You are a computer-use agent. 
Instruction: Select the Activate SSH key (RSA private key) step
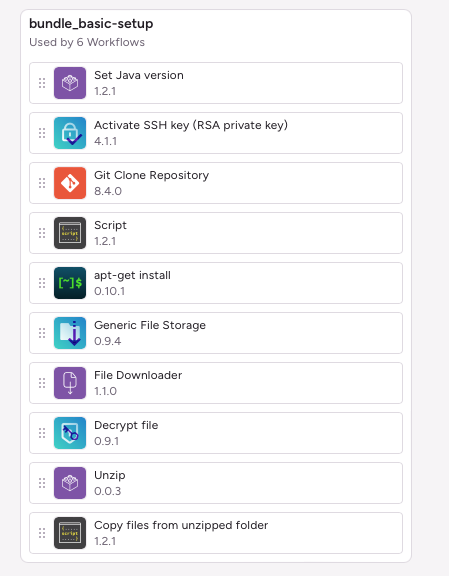point(216,133)
